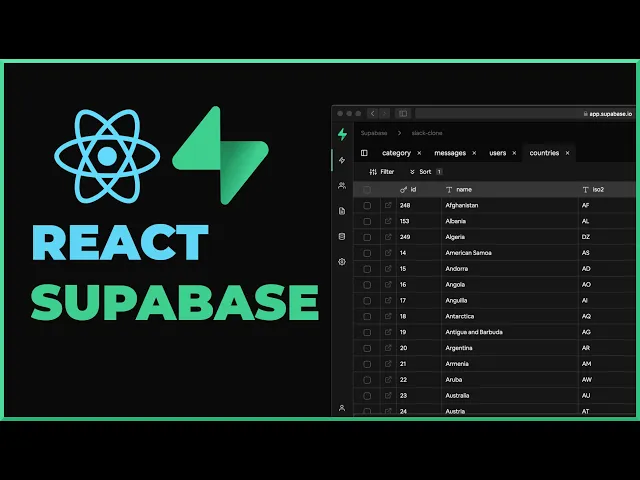
Task: Close the messages tab
Action: (474, 153)
